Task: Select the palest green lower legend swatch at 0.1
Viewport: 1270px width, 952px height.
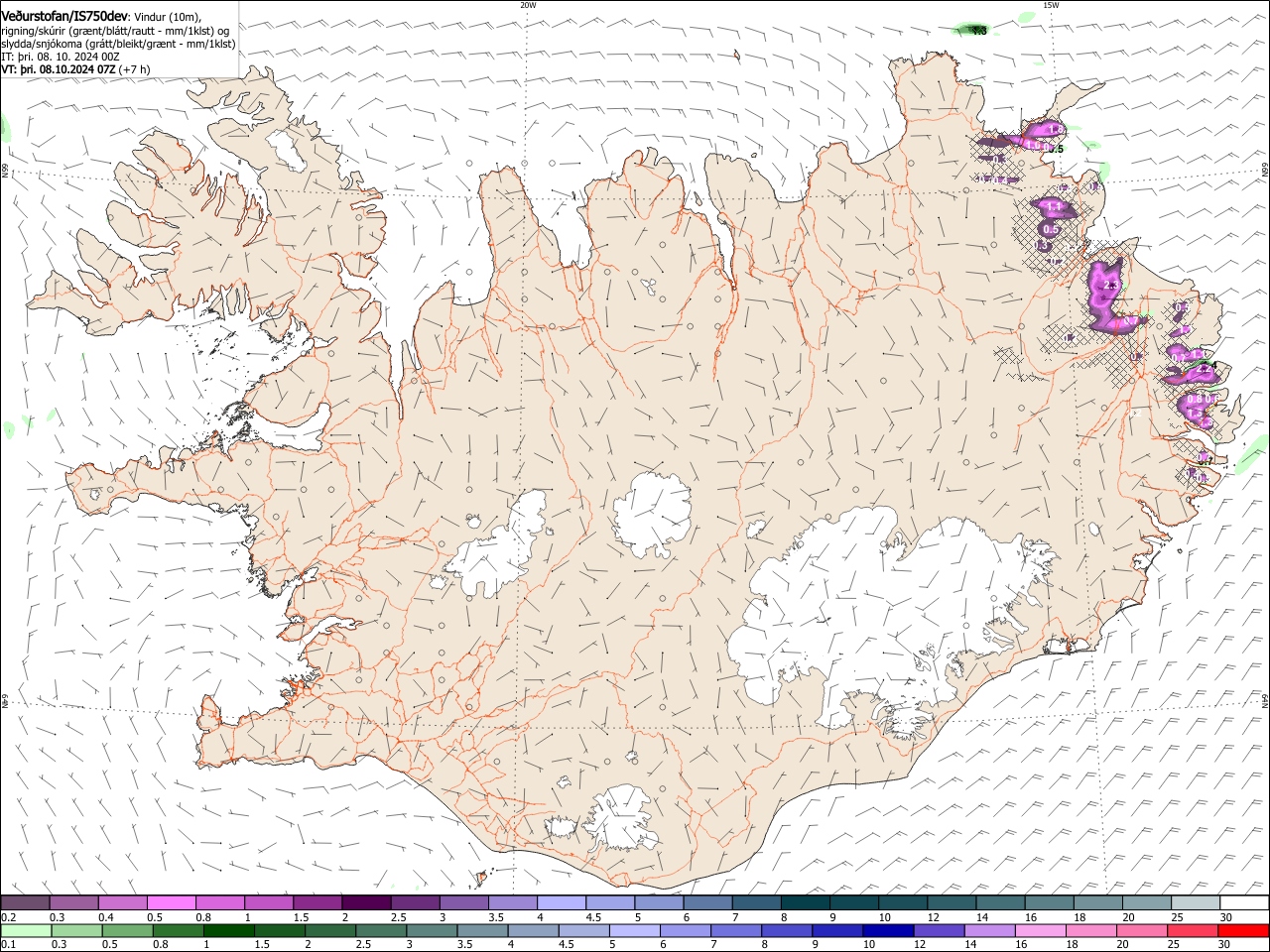Action: click(x=25, y=931)
